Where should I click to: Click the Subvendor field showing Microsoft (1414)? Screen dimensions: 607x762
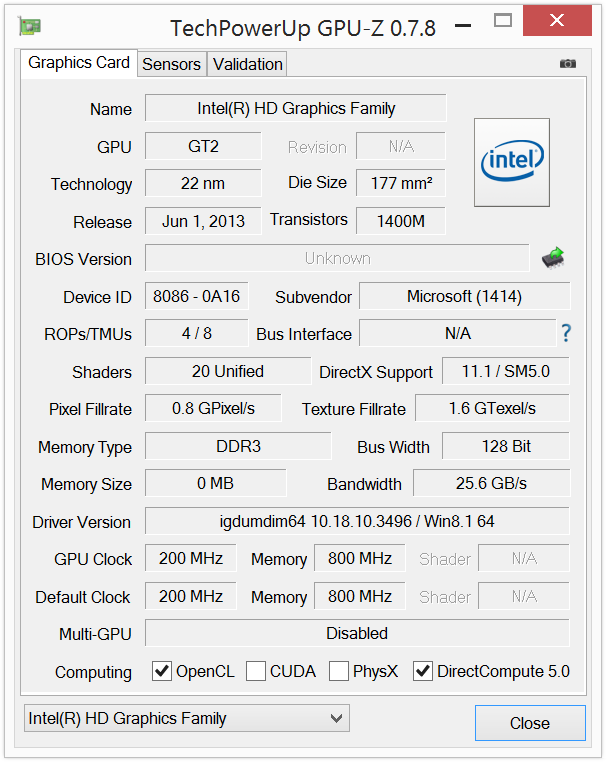(464, 296)
